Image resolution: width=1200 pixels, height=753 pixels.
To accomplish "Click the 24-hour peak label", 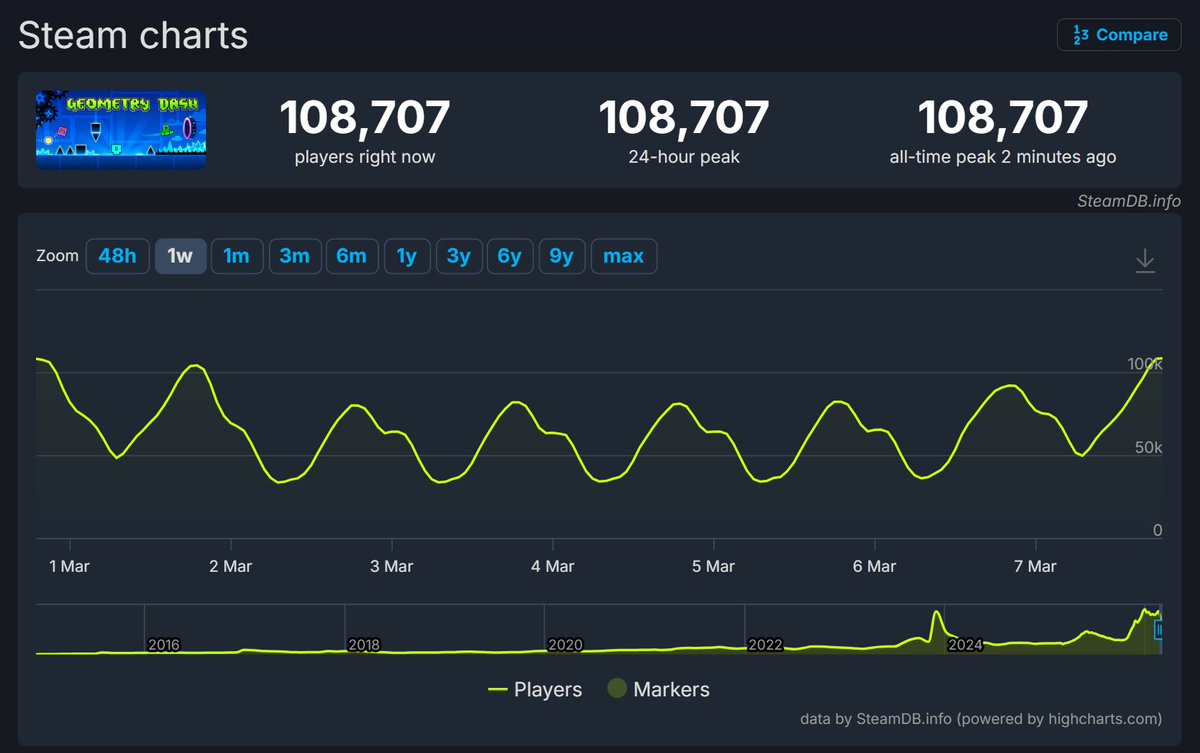I will [x=684, y=157].
